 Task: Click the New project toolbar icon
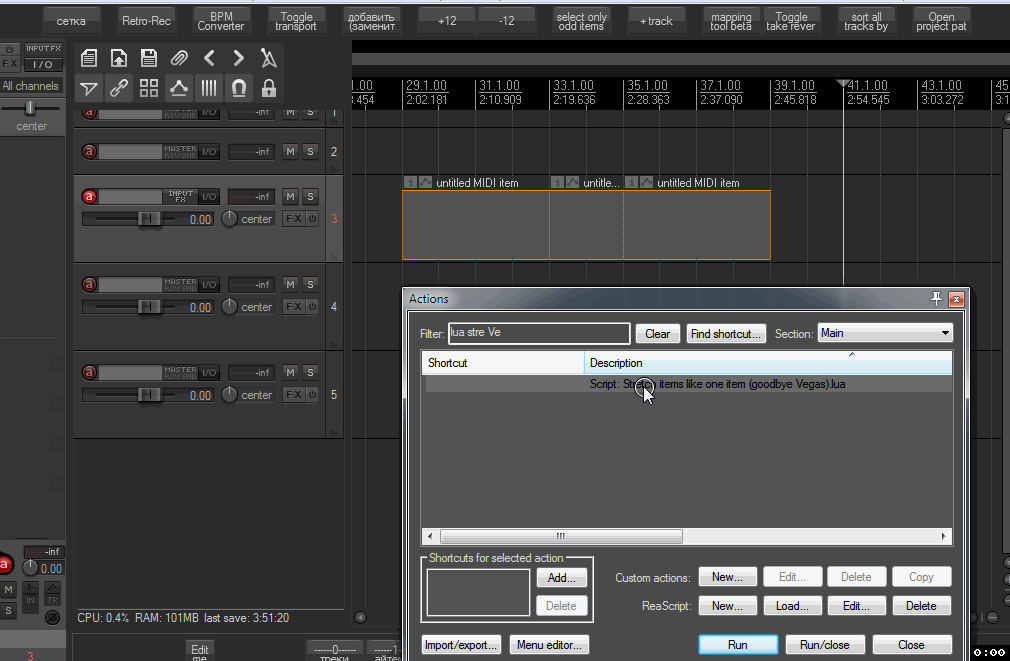pyautogui.click(x=89, y=58)
